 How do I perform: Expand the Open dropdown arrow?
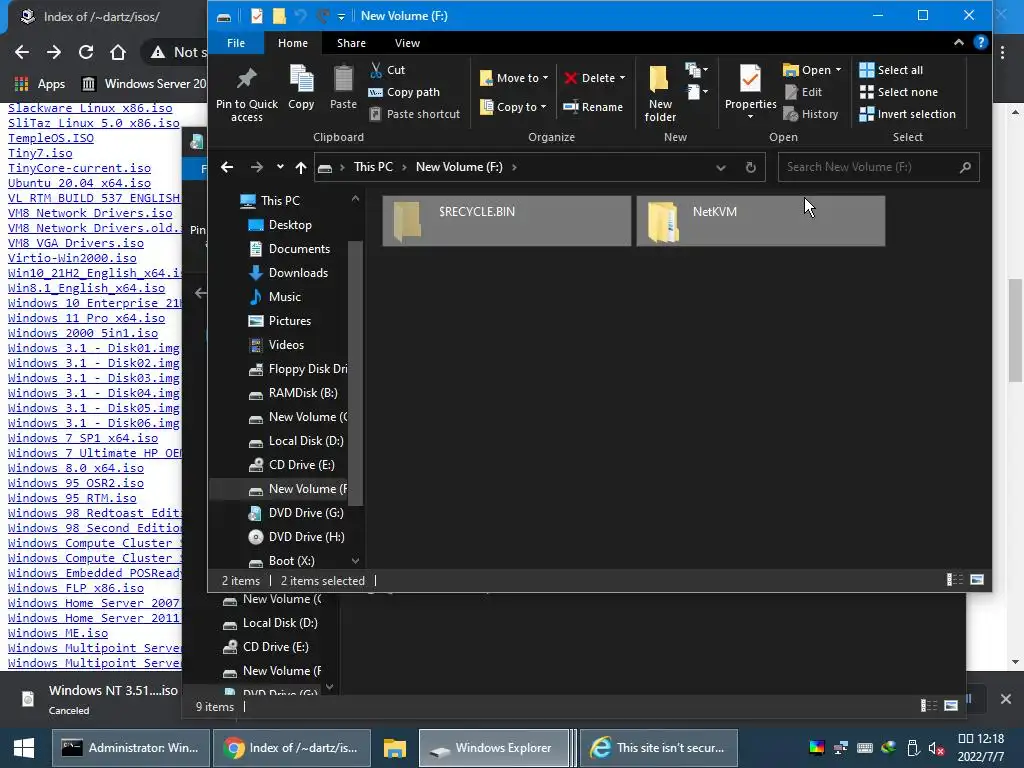pos(839,70)
